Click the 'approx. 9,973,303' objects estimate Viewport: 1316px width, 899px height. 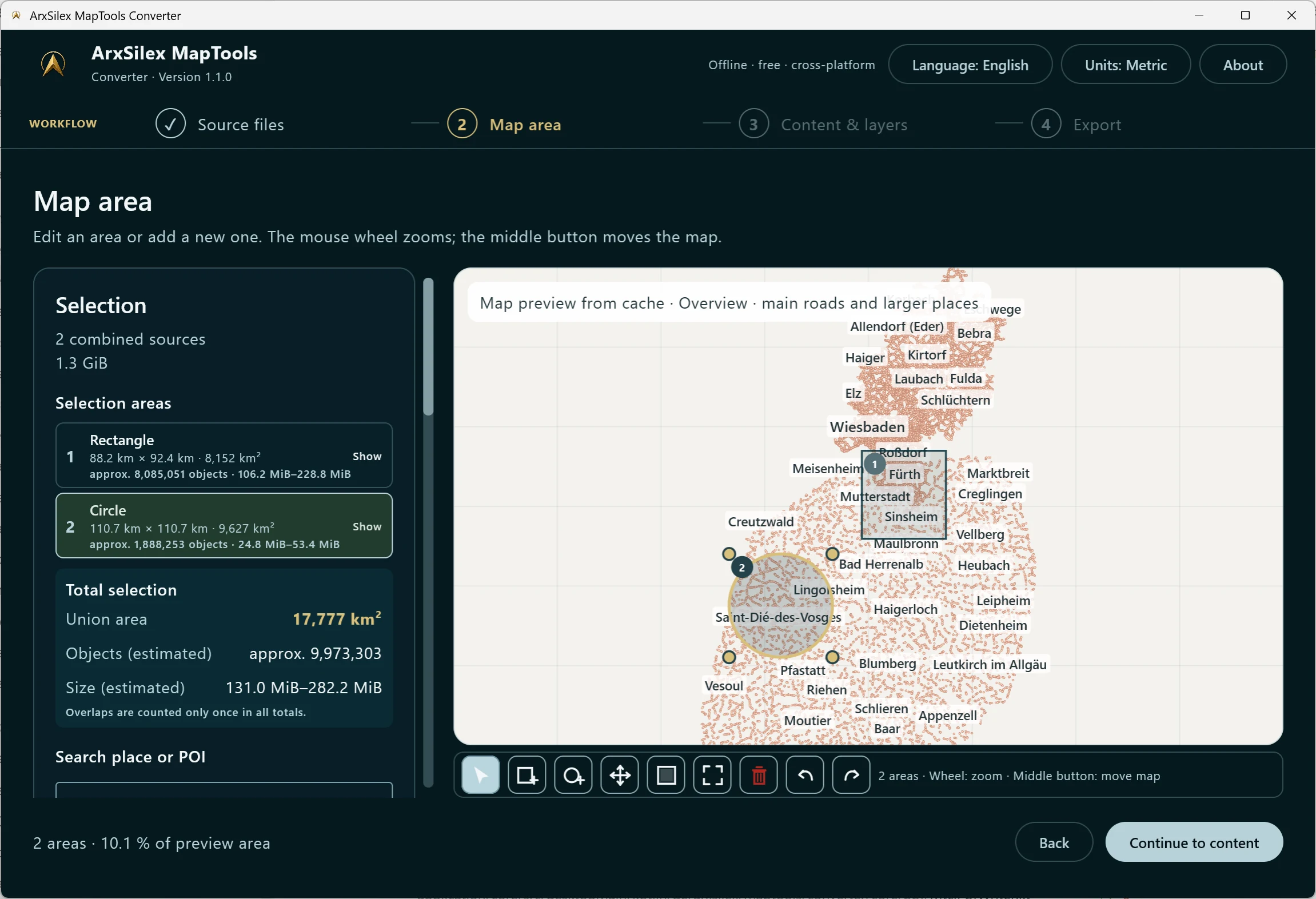point(315,653)
